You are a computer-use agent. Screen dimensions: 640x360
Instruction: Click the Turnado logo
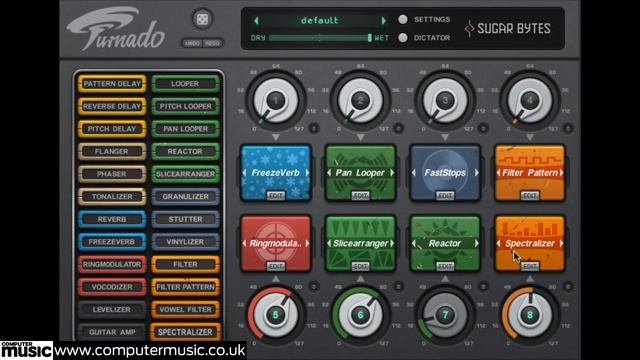(116, 30)
